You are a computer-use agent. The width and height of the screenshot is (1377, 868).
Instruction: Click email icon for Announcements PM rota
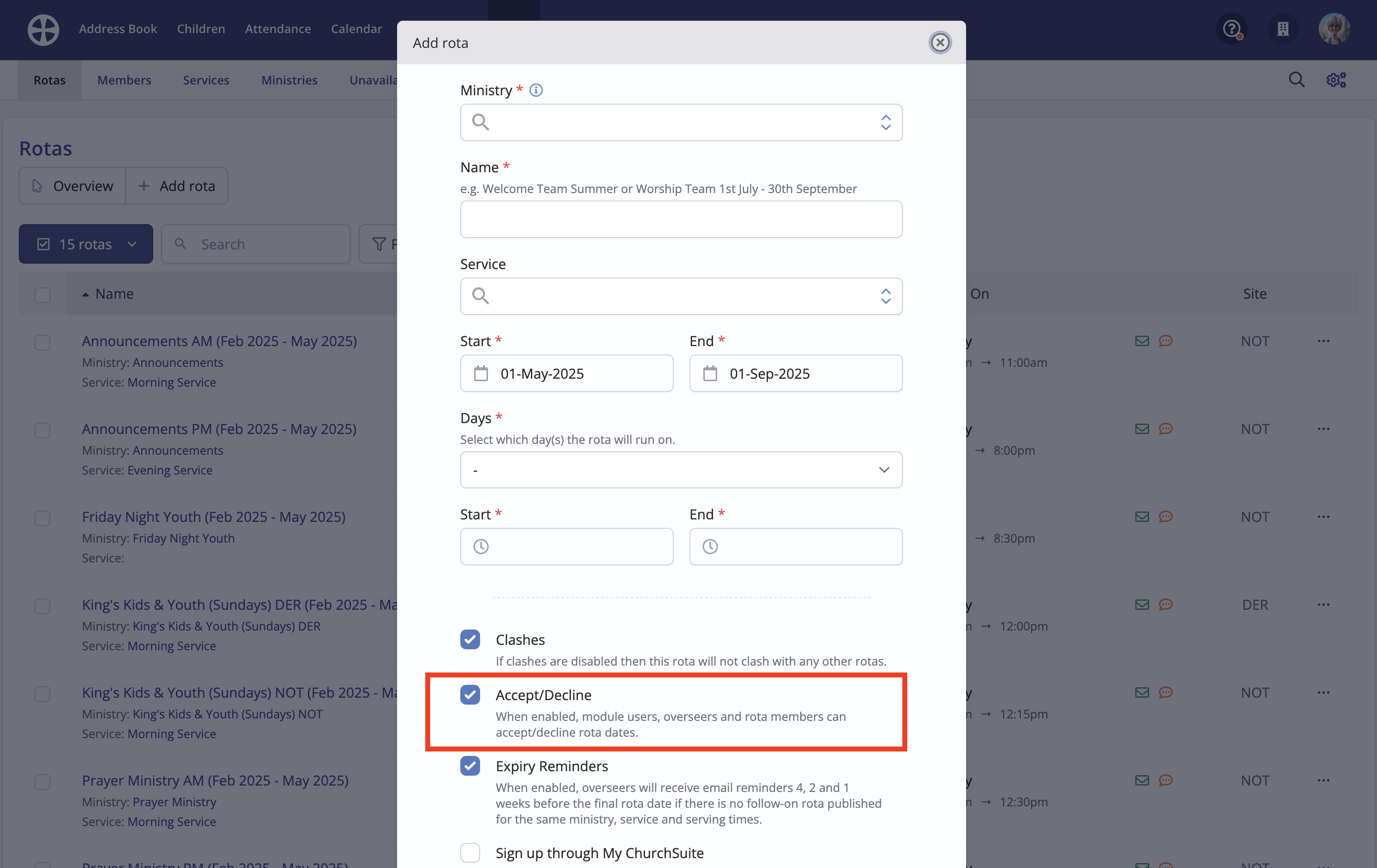tap(1141, 429)
